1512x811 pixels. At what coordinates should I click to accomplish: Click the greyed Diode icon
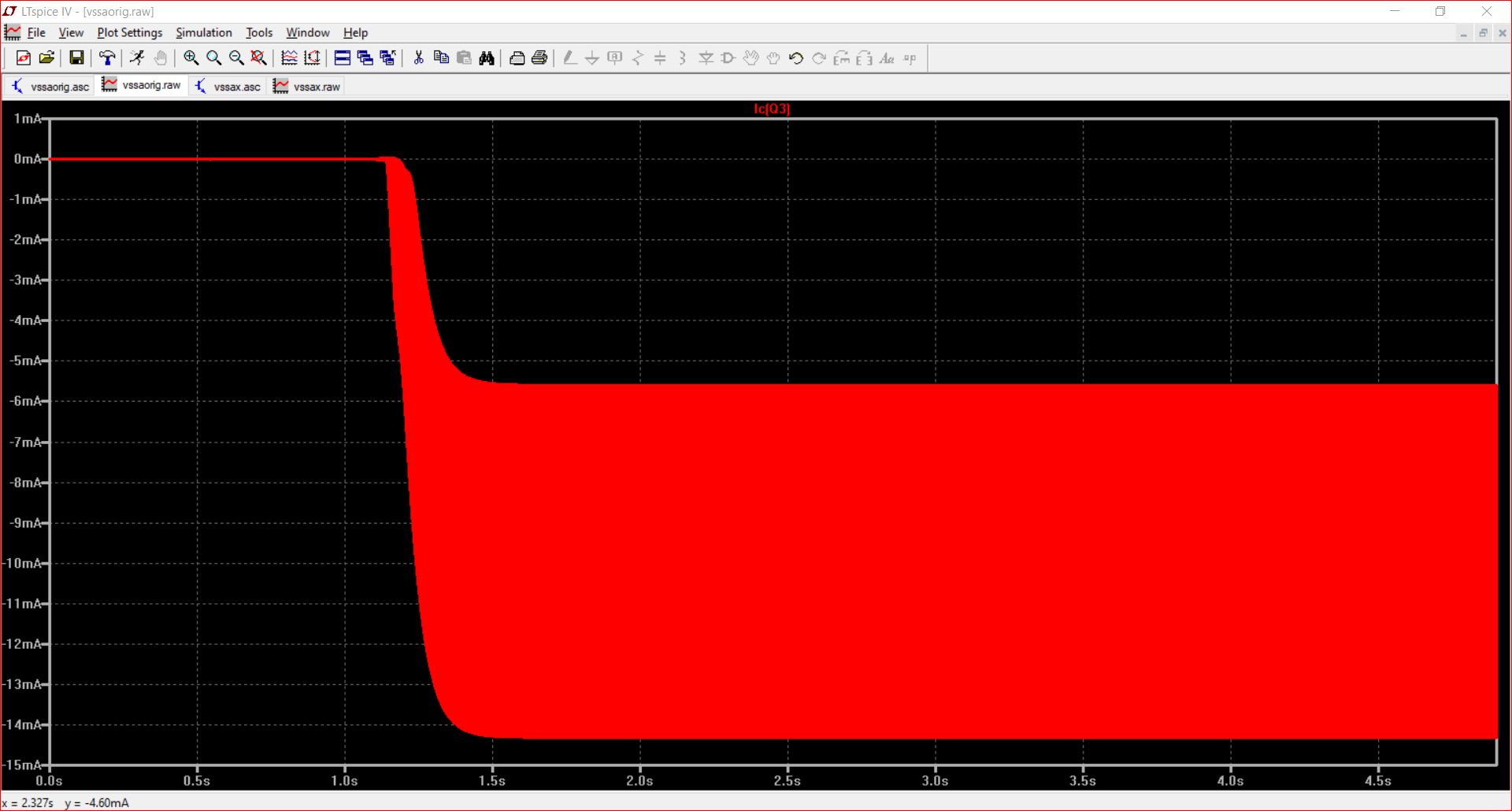tap(706, 57)
